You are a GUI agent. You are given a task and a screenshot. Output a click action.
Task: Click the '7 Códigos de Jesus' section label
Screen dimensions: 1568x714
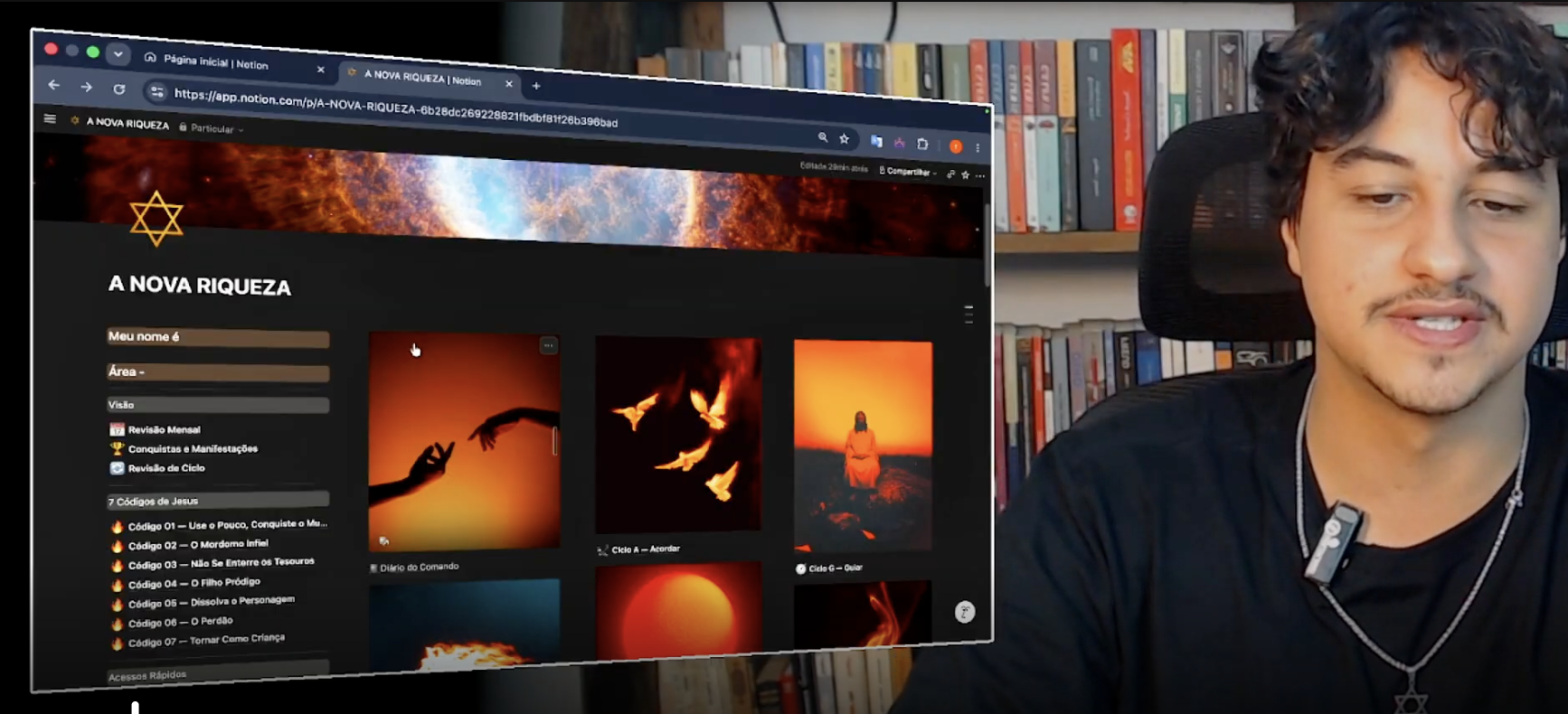(x=218, y=500)
